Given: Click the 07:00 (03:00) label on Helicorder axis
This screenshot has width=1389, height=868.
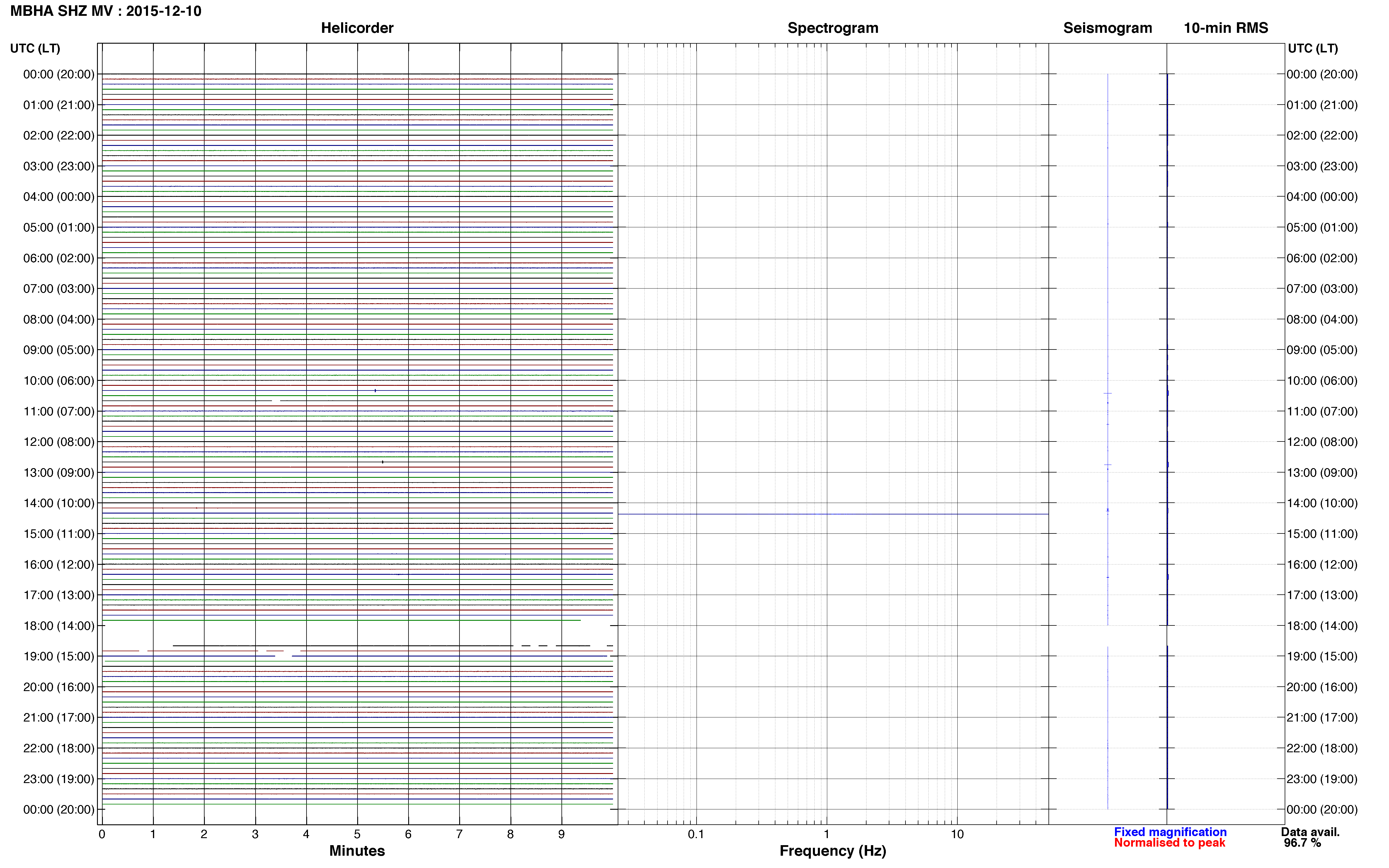Looking at the screenshot, I should click(59, 289).
